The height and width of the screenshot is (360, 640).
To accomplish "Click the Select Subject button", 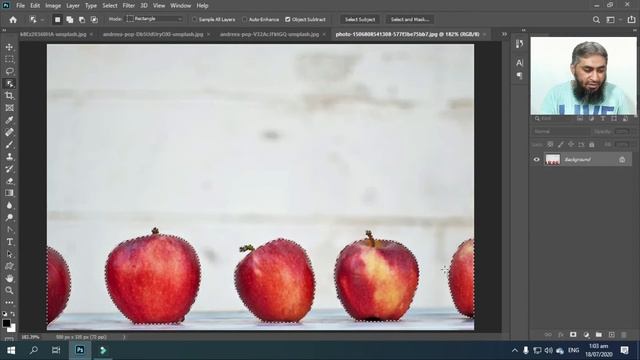I will point(360,20).
